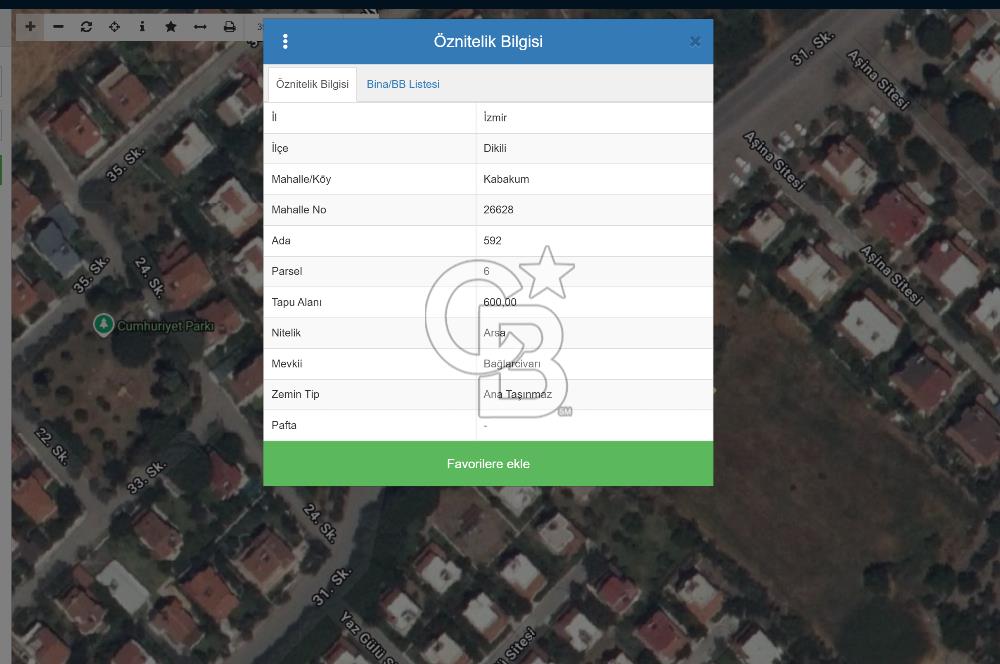The width and height of the screenshot is (1000, 664).
Task: Select the Cumhuriyet Parkı map marker
Action: point(103,325)
